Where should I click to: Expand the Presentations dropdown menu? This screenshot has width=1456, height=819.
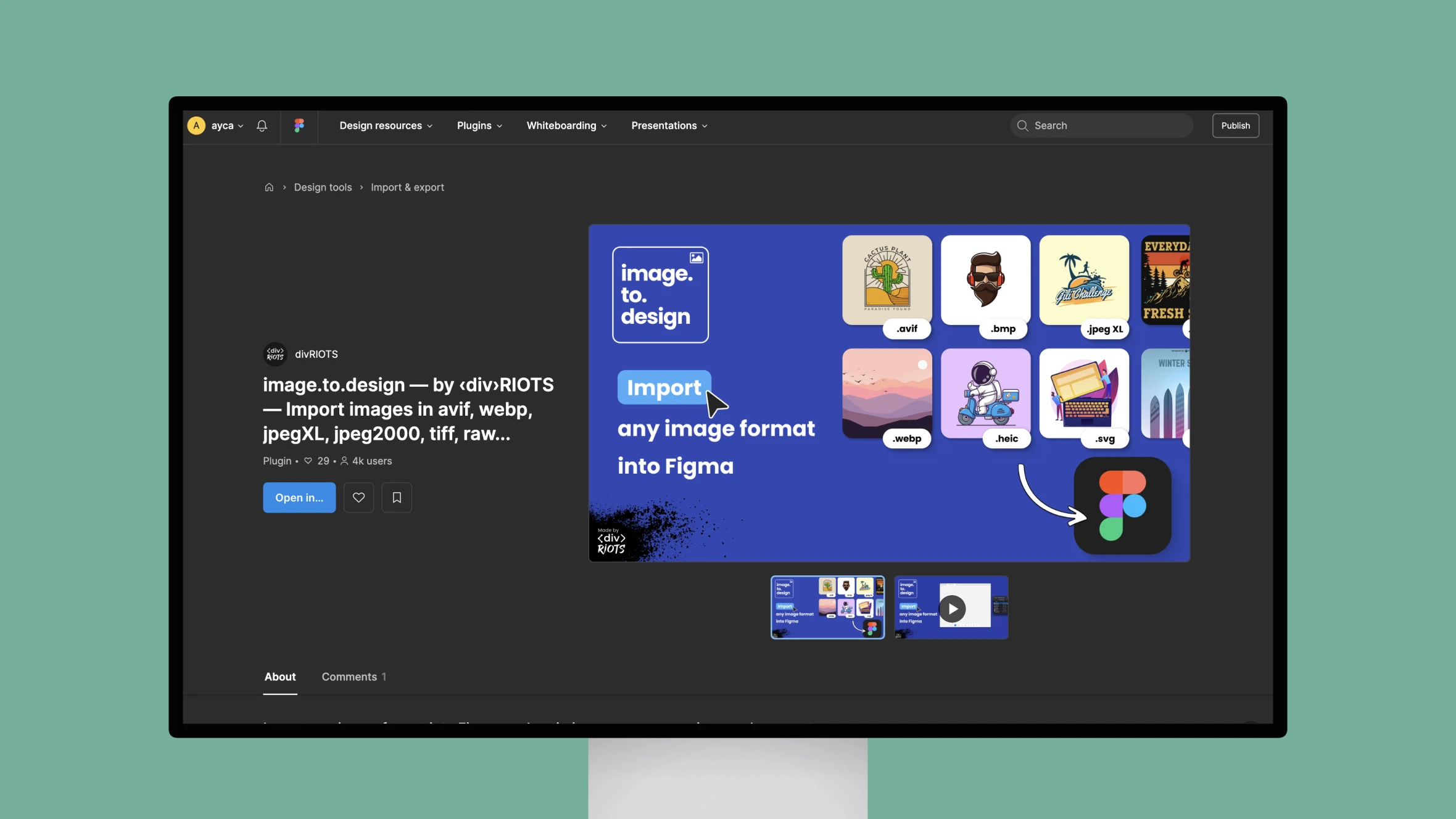pos(669,125)
